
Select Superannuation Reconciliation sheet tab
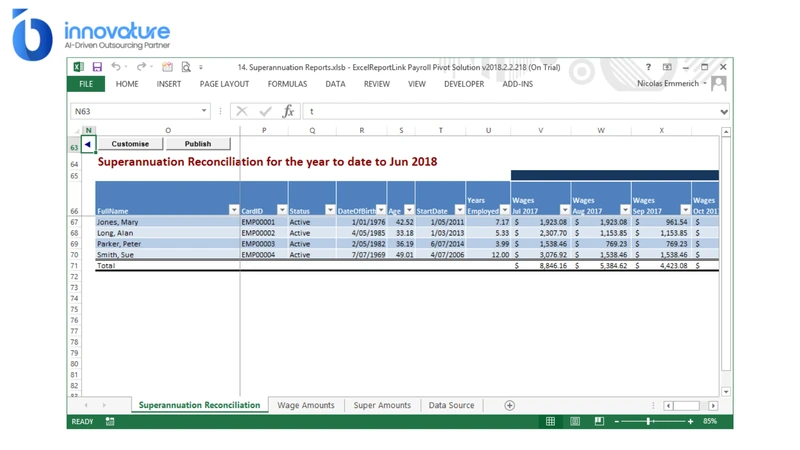coord(199,405)
